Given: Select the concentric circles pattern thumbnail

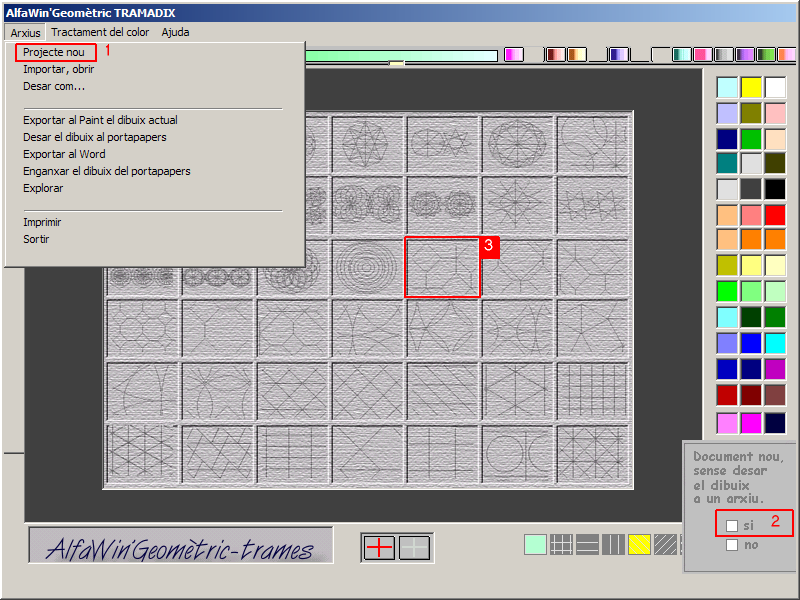Looking at the screenshot, I should 367,267.
